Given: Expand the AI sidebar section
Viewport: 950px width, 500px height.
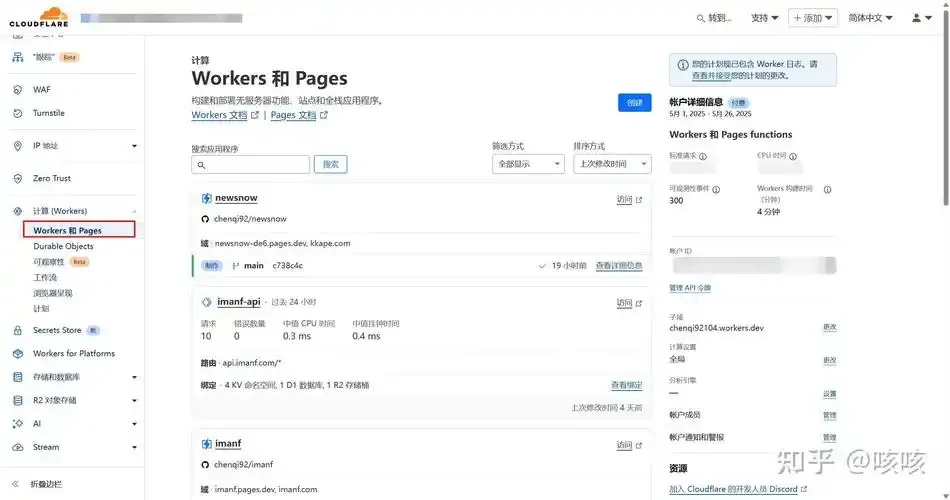Looking at the screenshot, I should pos(135,424).
